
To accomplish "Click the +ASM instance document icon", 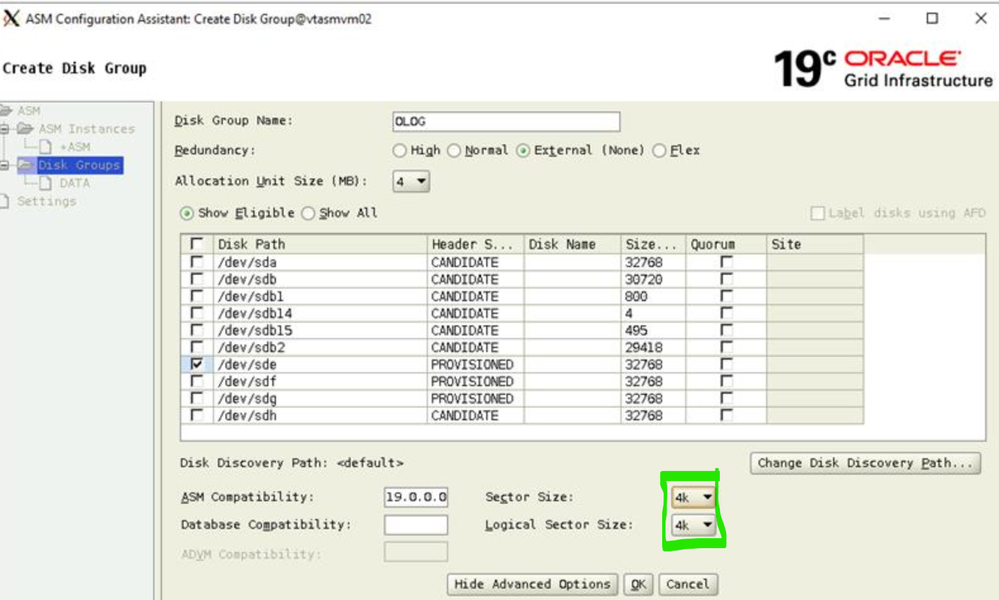I will point(45,146).
